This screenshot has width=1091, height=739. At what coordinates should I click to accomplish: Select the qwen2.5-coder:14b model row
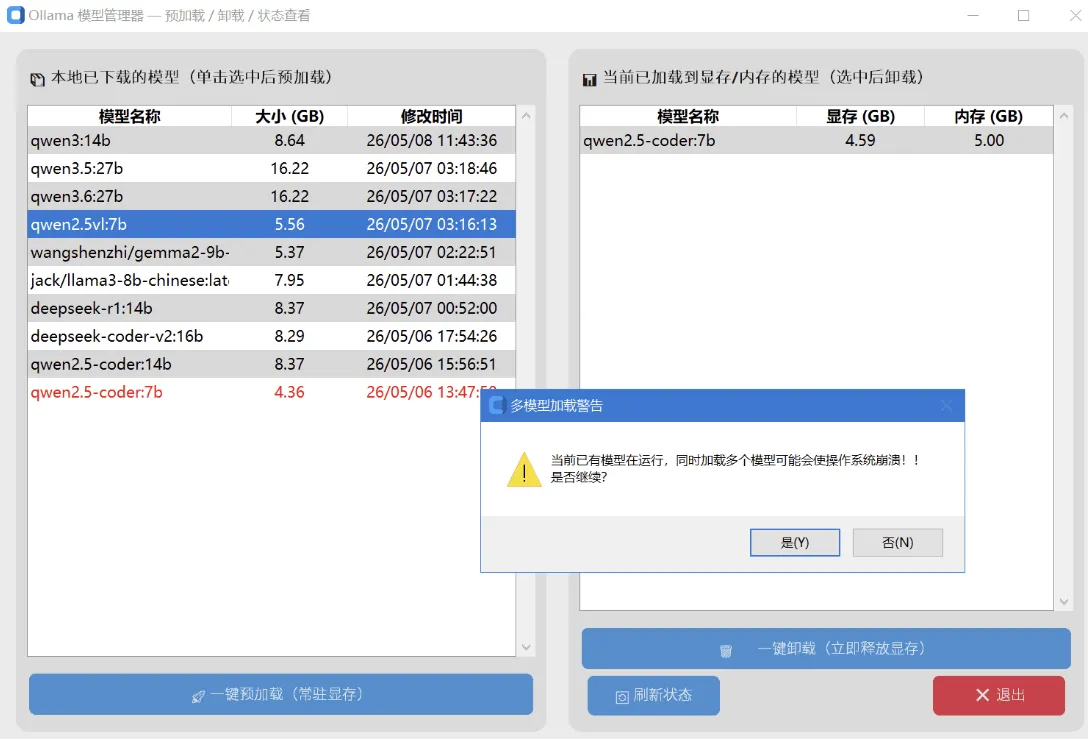click(272, 364)
